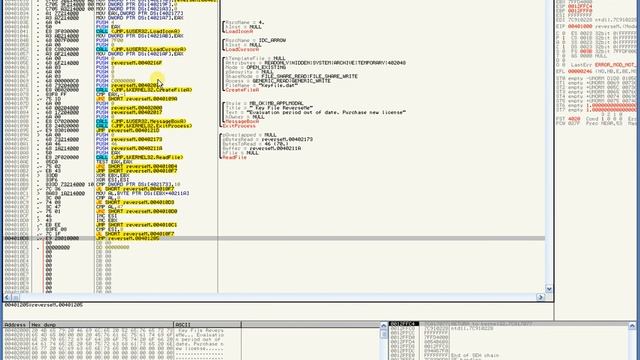Select JNZ SHORT reverseM.004010B4 line

(136, 167)
